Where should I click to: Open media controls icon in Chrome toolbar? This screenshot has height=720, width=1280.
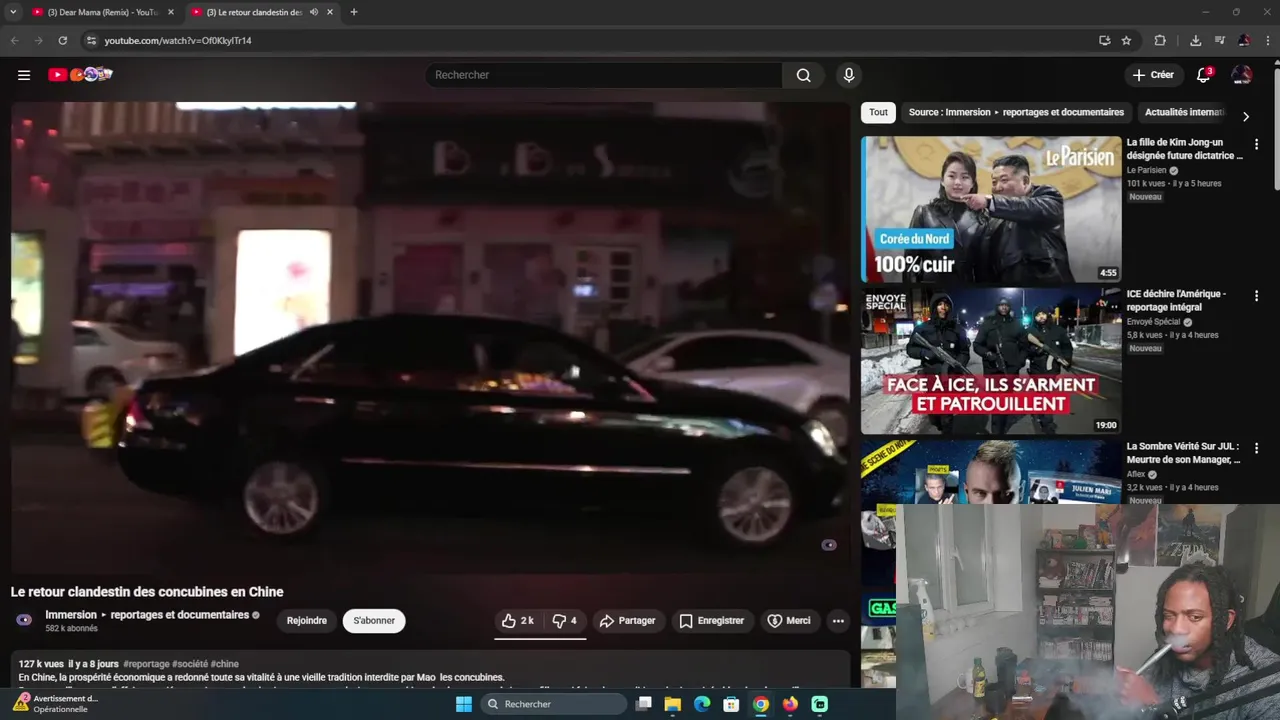1219,40
